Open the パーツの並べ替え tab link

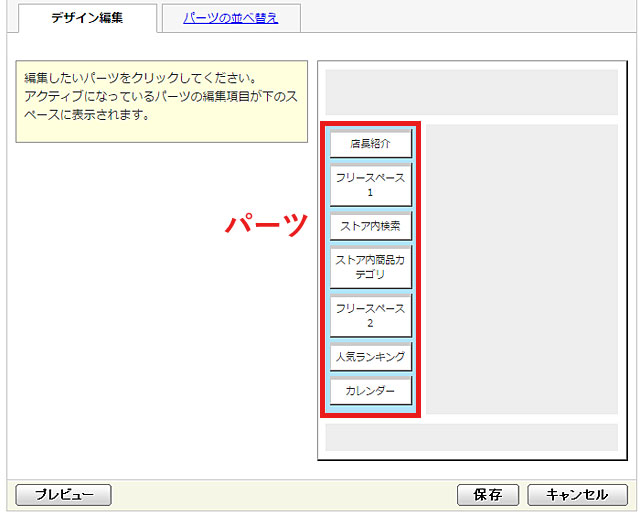pyautogui.click(x=231, y=18)
